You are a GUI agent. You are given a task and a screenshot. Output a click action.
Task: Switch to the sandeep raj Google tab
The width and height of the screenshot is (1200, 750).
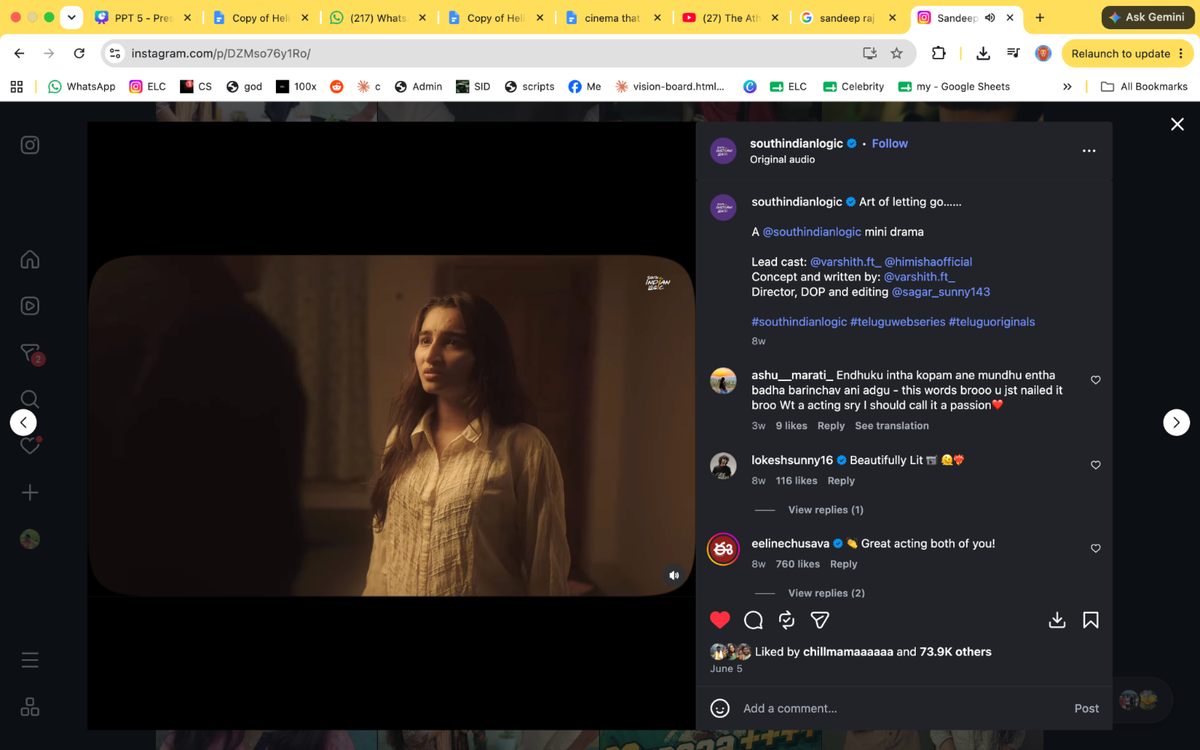point(849,18)
